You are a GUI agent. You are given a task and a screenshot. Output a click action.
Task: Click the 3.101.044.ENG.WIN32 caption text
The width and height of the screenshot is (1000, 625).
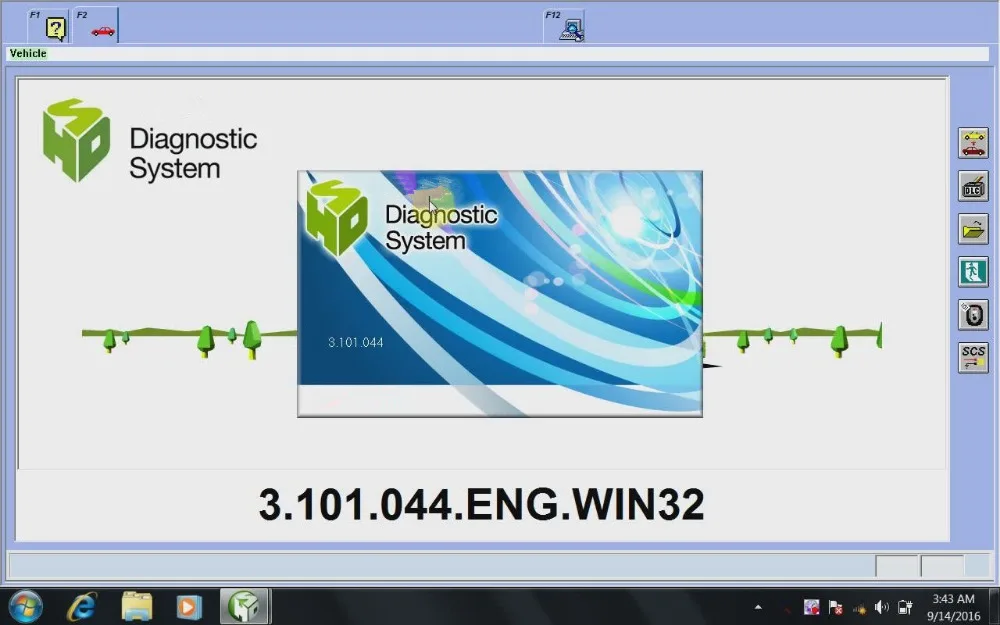(482, 504)
